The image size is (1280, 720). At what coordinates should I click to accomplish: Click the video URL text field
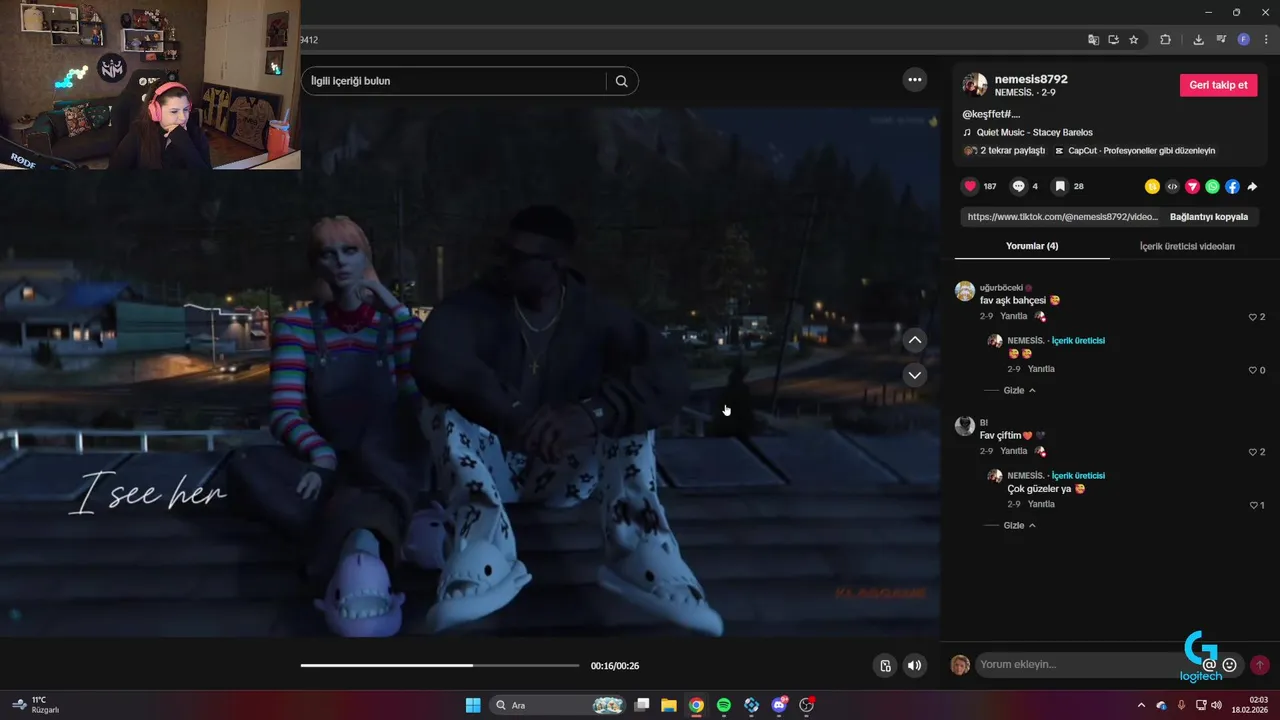click(x=1062, y=216)
